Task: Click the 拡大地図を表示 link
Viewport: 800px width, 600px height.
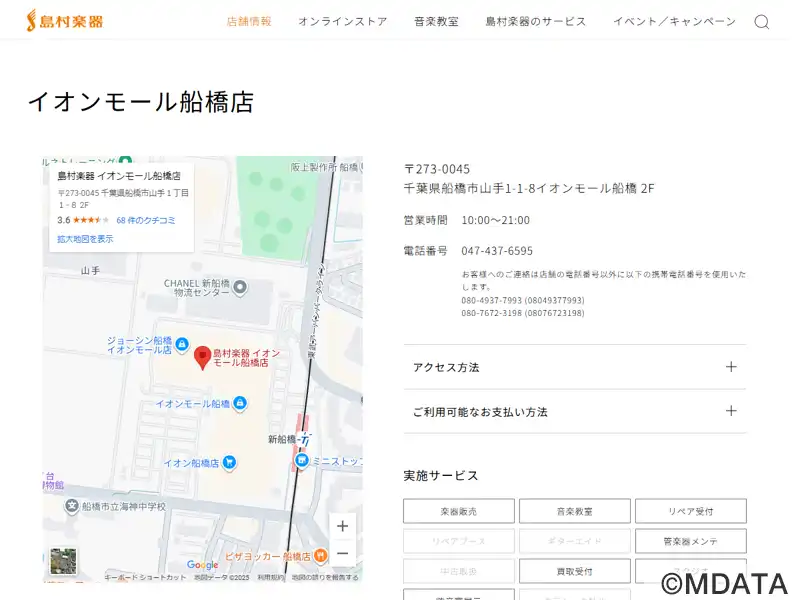Action: [85, 239]
